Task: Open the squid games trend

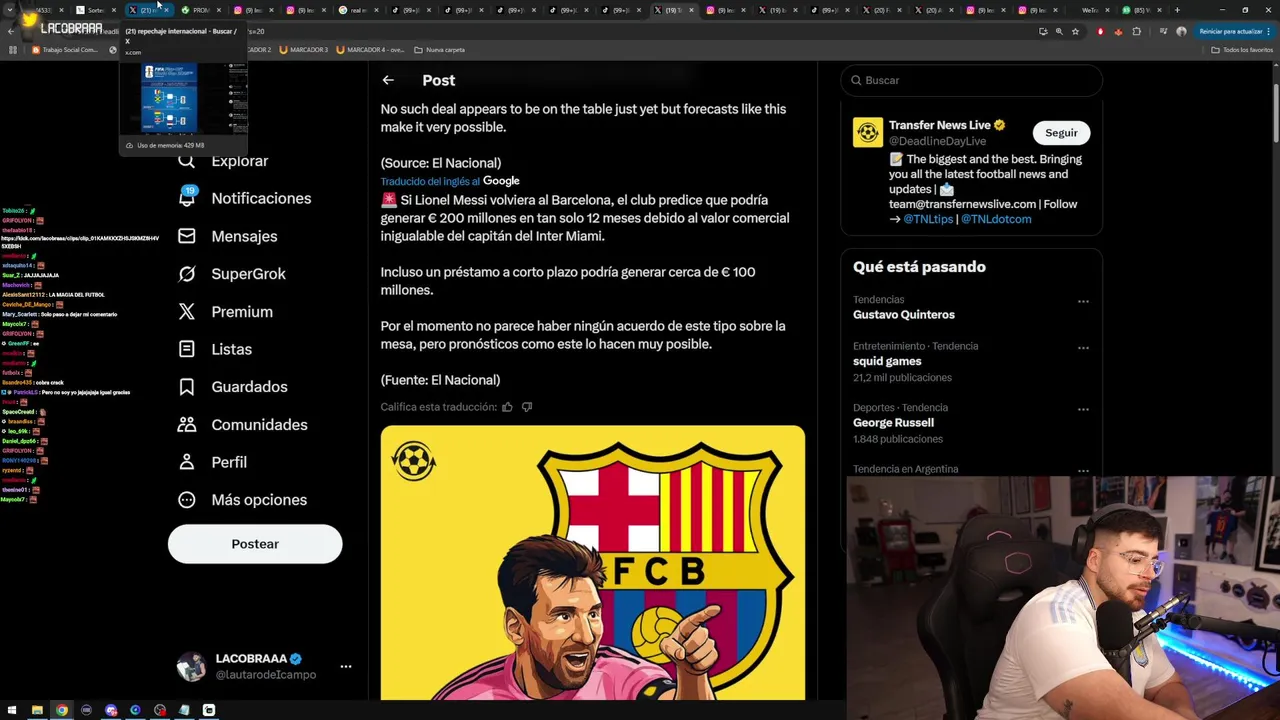Action: coord(887,361)
